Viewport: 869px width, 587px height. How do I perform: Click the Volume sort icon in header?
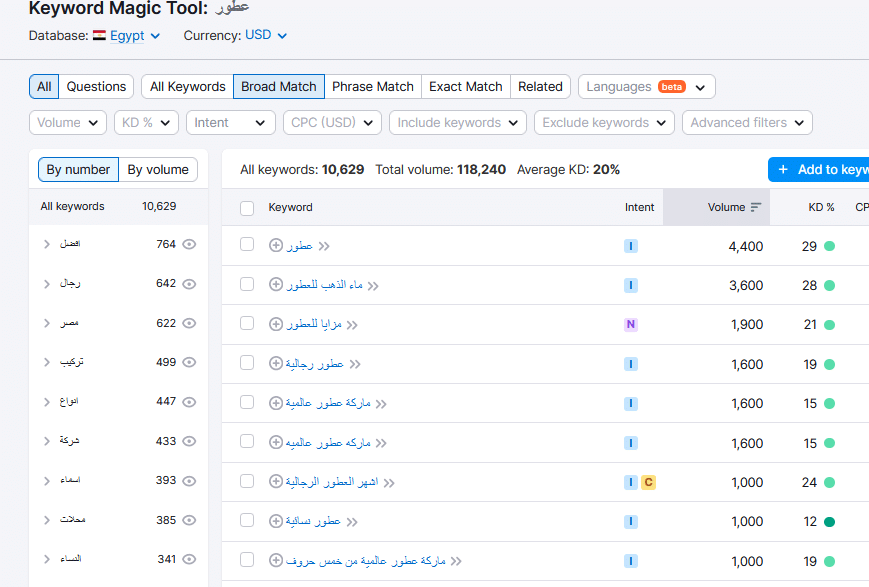coord(756,207)
